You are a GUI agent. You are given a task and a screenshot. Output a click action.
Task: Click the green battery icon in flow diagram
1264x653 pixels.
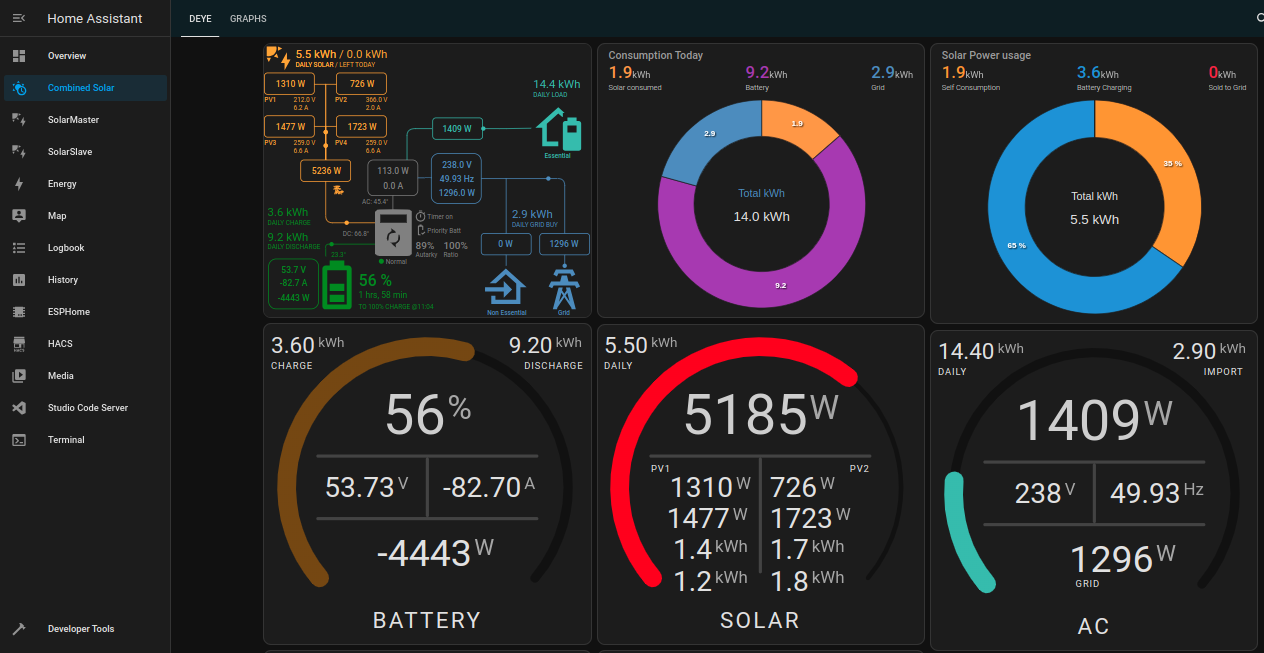tap(336, 284)
